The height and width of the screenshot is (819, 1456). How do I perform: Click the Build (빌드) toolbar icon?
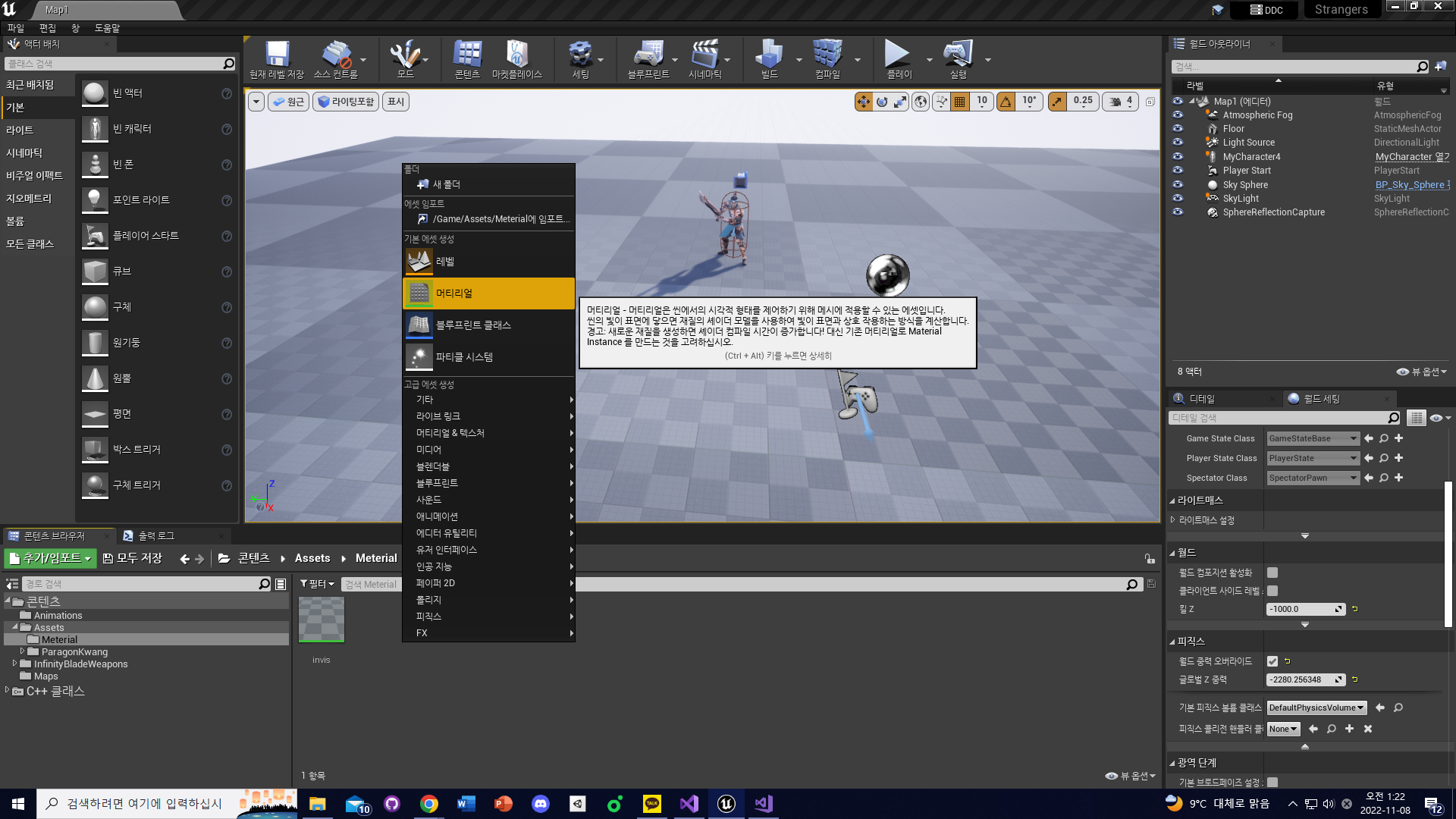(x=769, y=55)
